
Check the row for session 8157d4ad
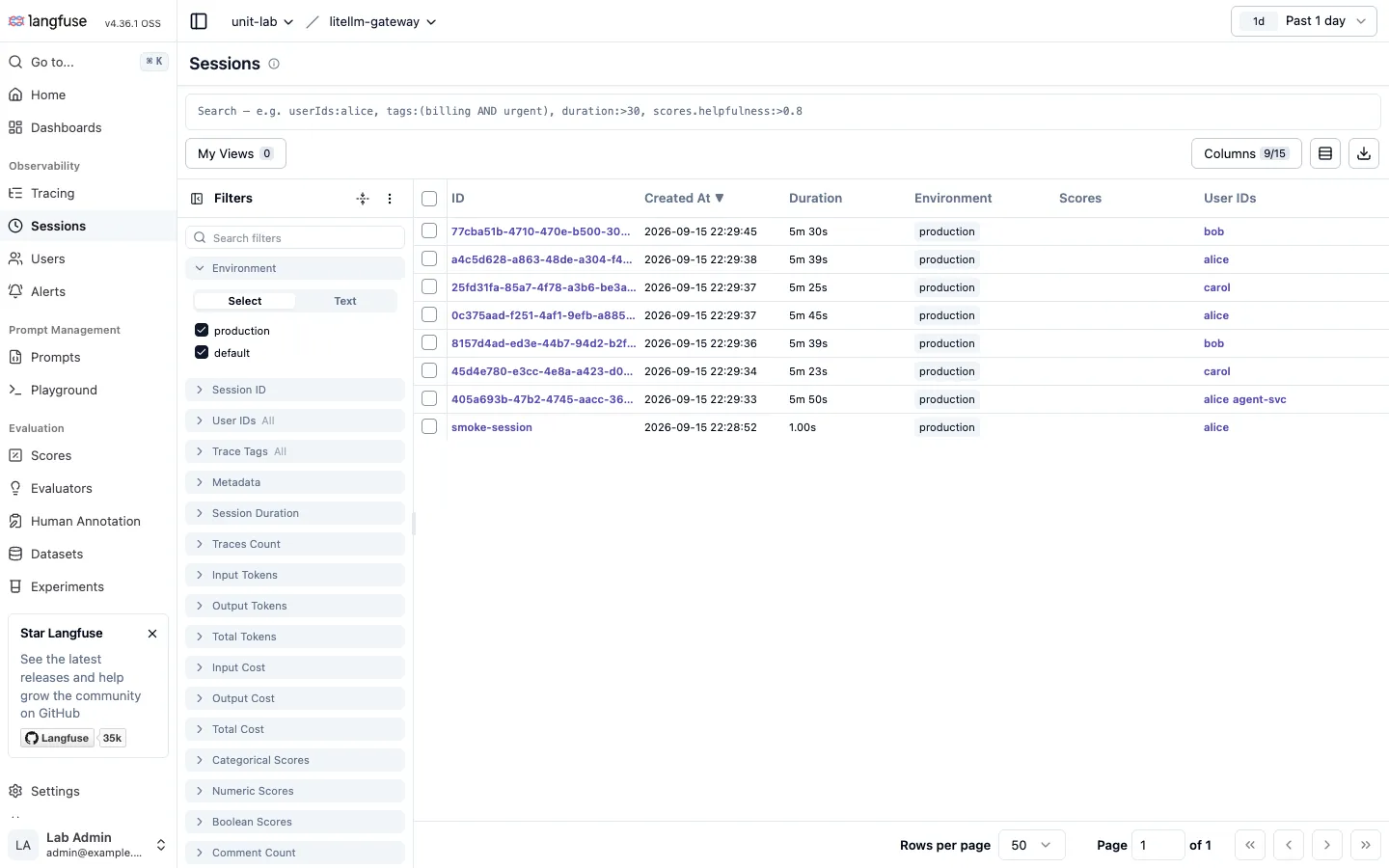point(429,342)
